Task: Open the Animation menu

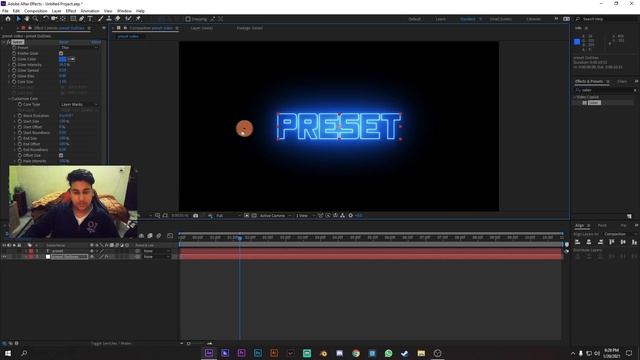Action: [90, 11]
